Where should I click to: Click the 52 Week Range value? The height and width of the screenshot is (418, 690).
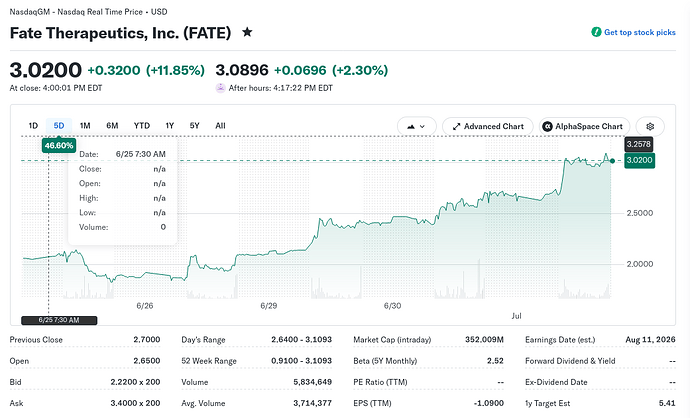(301, 361)
